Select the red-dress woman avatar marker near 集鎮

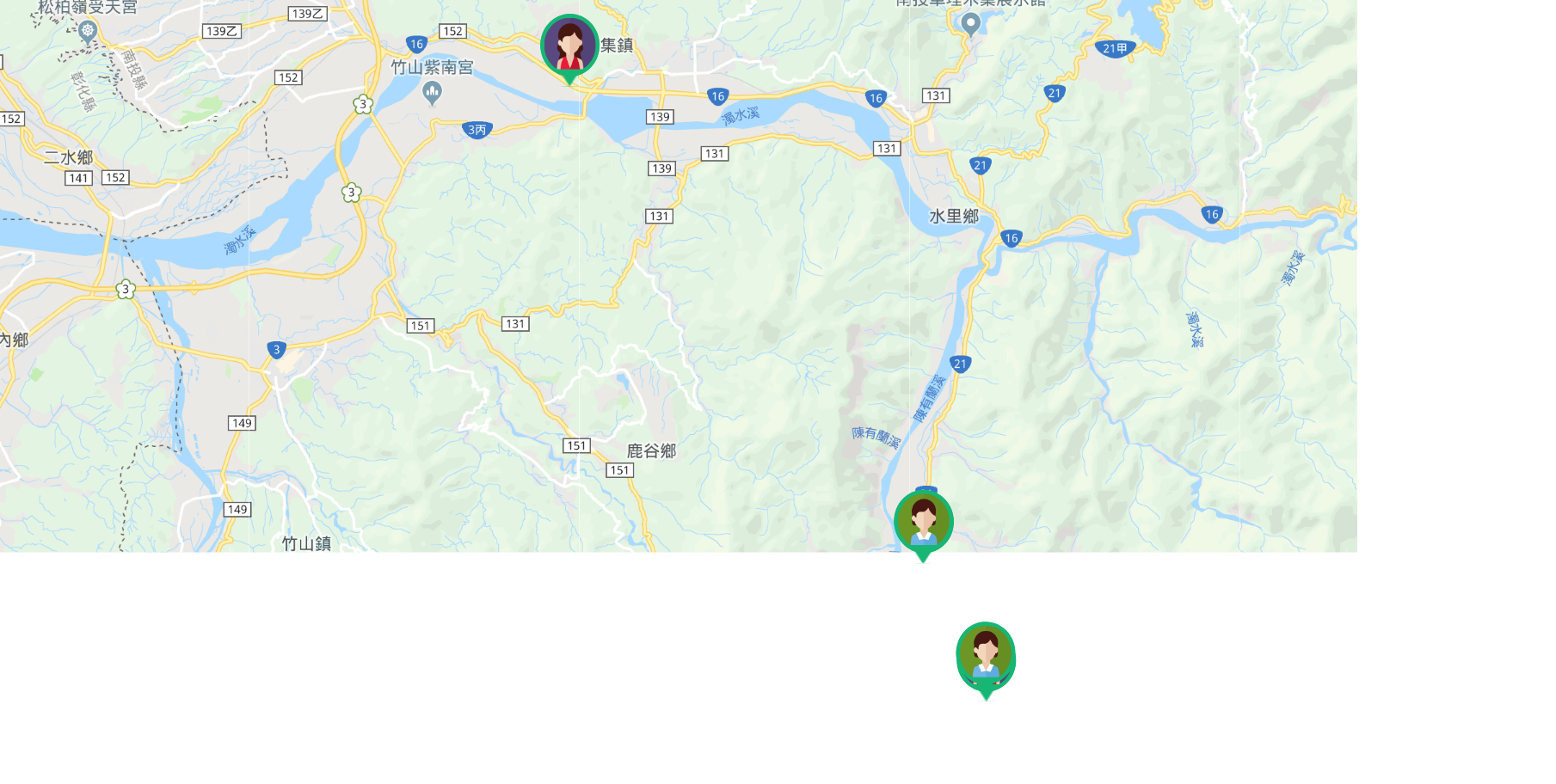(569, 48)
